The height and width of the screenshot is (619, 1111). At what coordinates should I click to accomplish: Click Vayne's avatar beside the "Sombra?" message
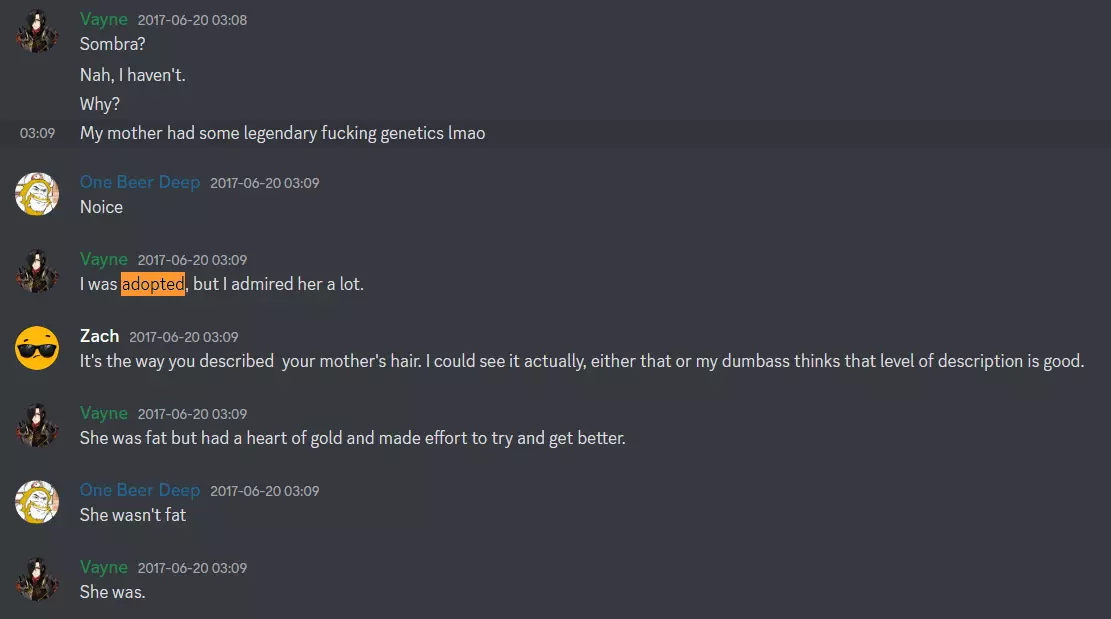[37, 31]
